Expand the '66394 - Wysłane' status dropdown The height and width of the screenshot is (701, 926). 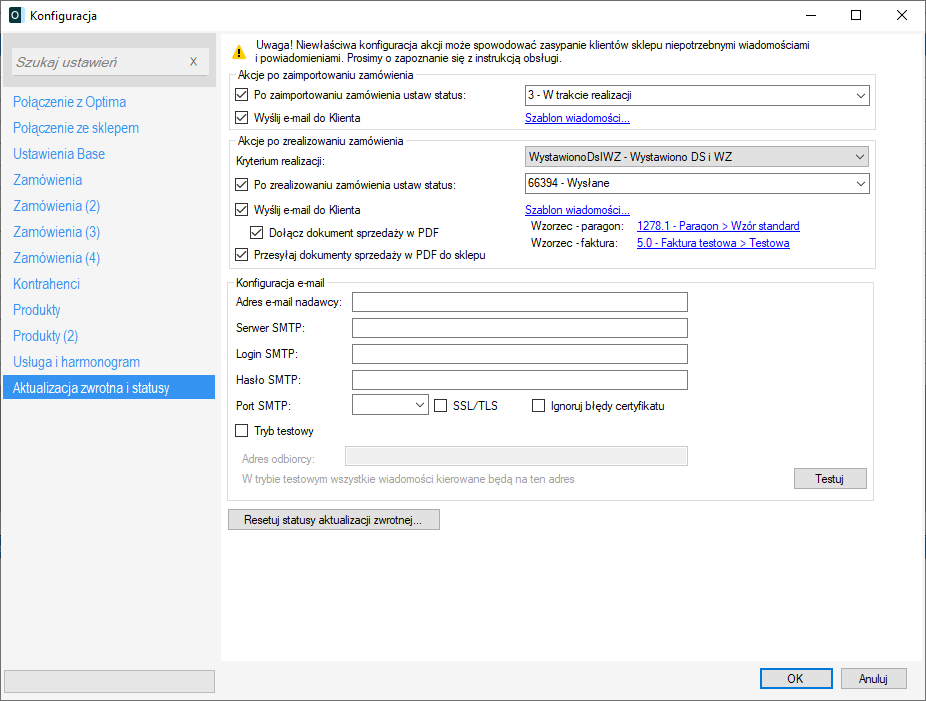click(x=697, y=184)
